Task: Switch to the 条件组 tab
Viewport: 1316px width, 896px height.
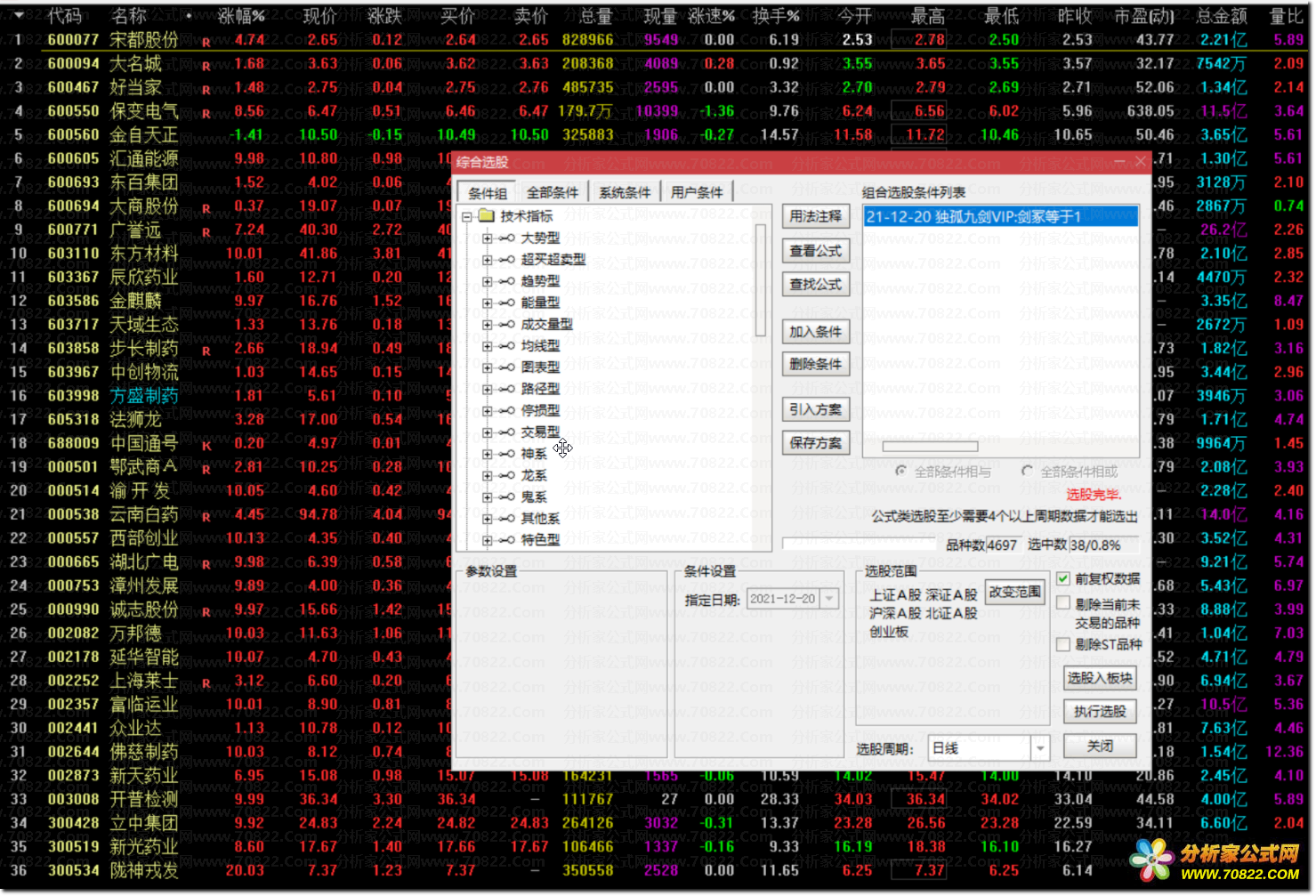Action: click(x=487, y=193)
